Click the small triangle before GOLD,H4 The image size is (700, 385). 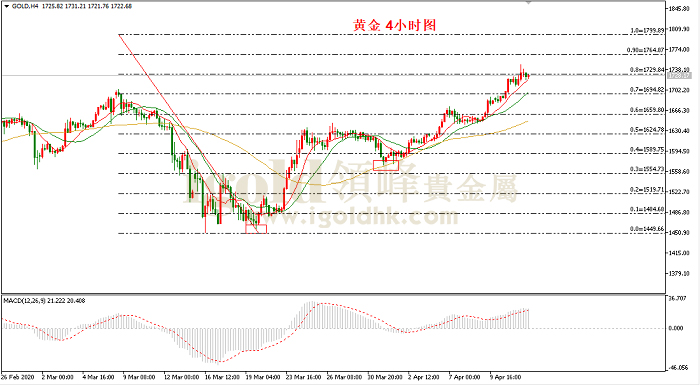point(6,6)
